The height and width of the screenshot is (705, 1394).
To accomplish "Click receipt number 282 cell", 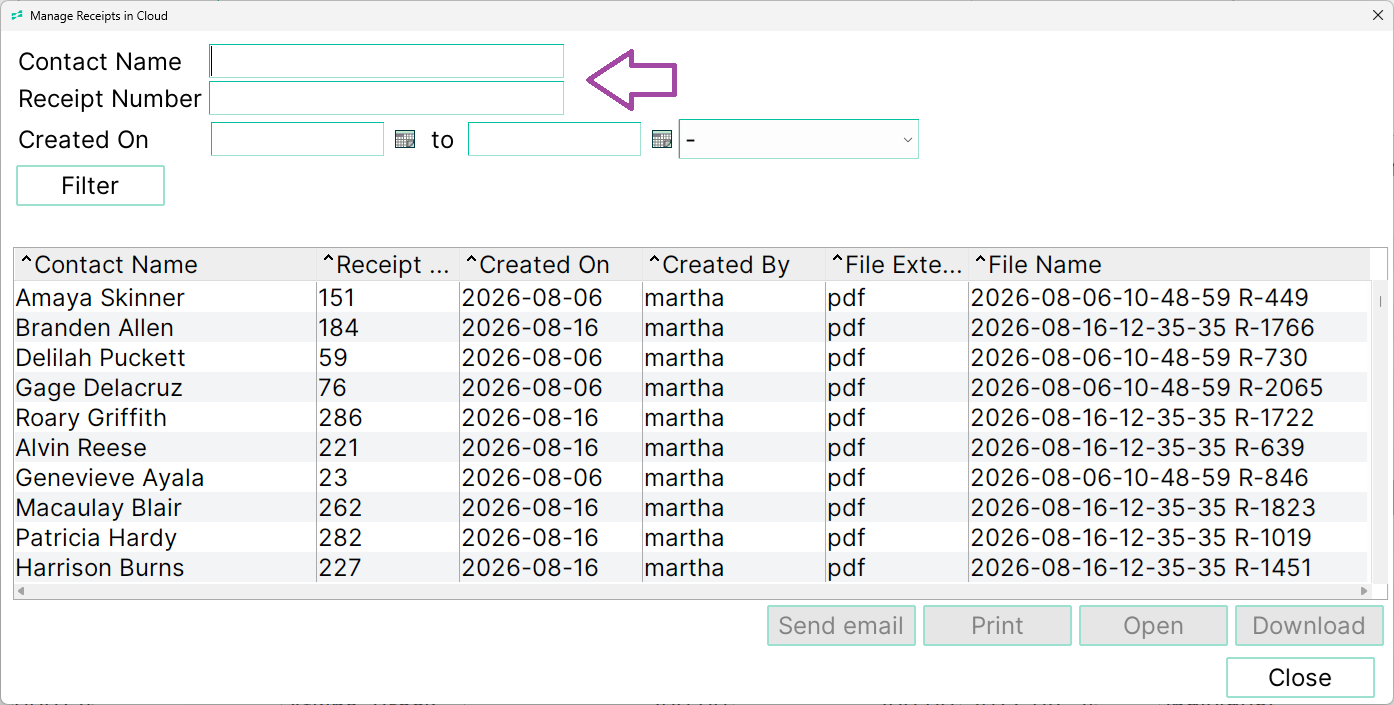I will [x=388, y=538].
